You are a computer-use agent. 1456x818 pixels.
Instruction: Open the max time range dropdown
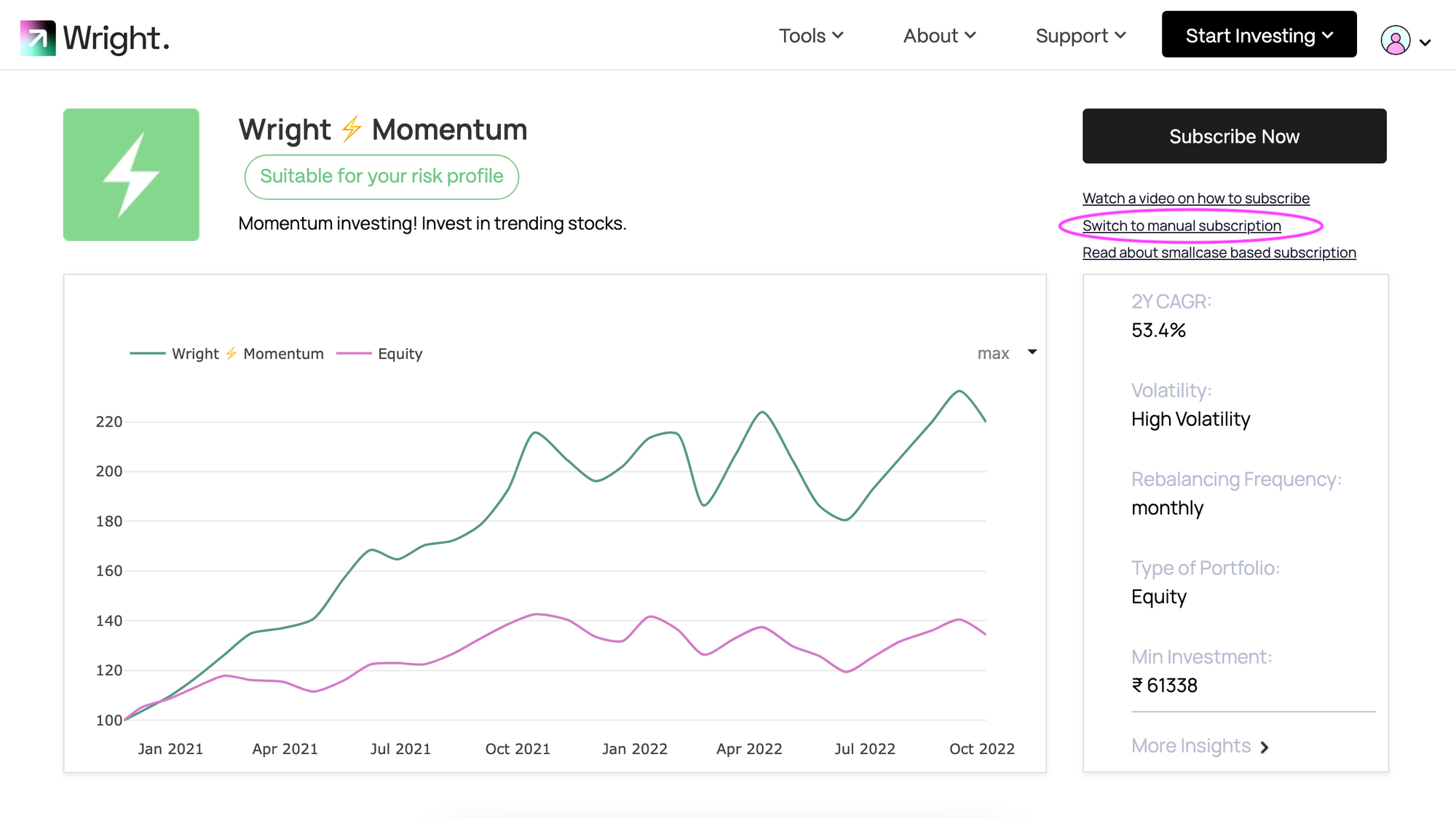tap(1007, 353)
